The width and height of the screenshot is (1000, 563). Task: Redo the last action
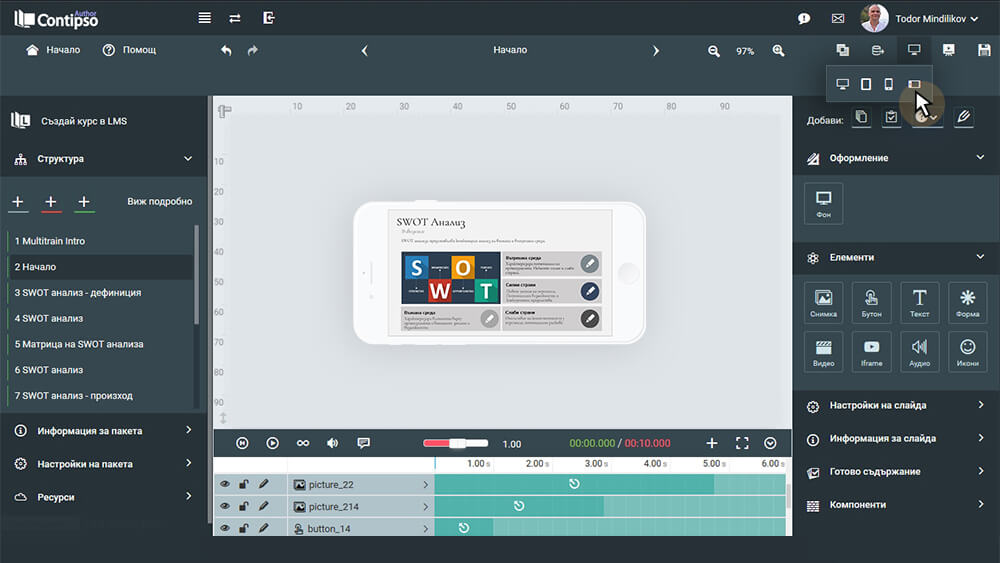253,50
